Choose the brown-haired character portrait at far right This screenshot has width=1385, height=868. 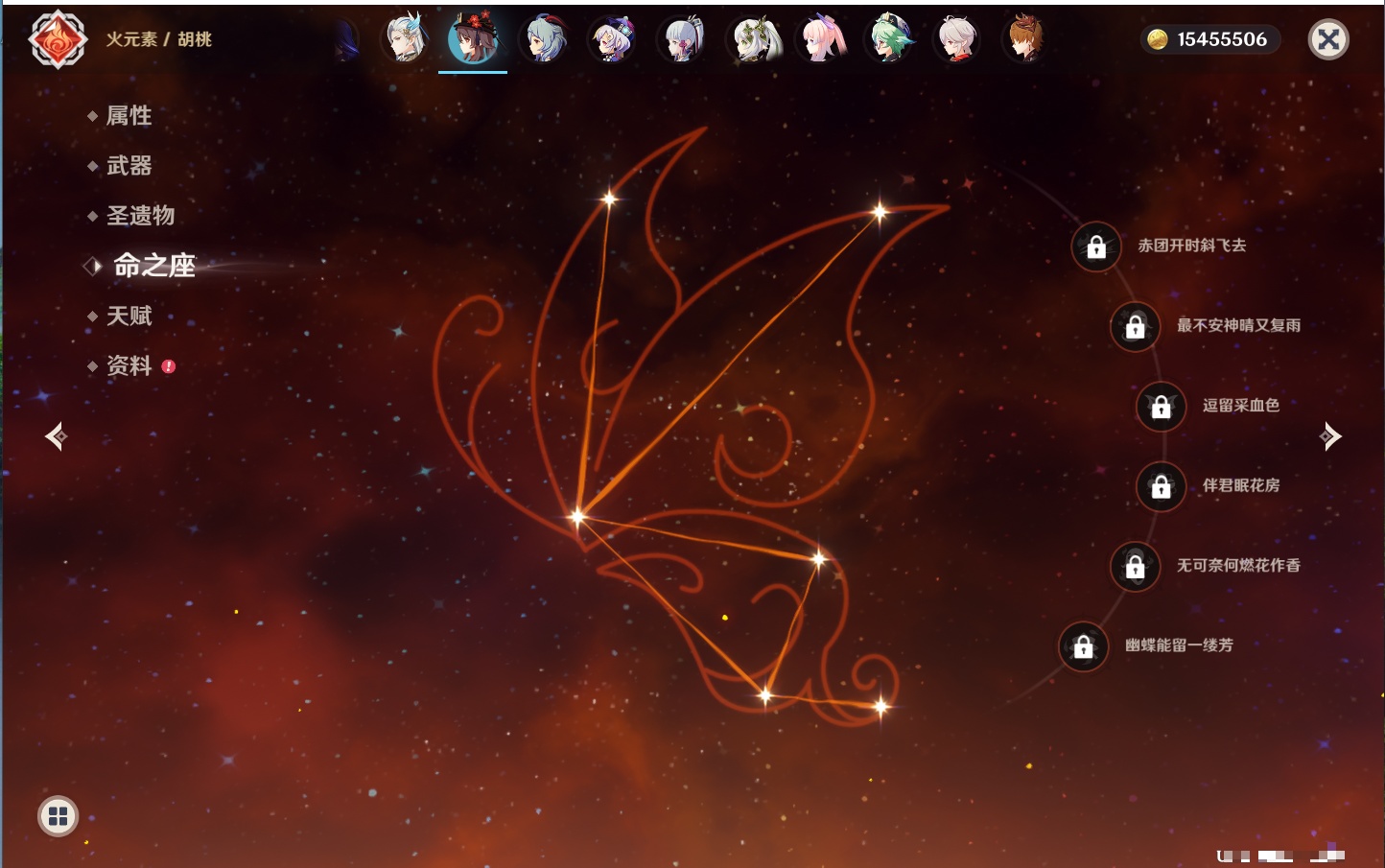click(x=1024, y=39)
